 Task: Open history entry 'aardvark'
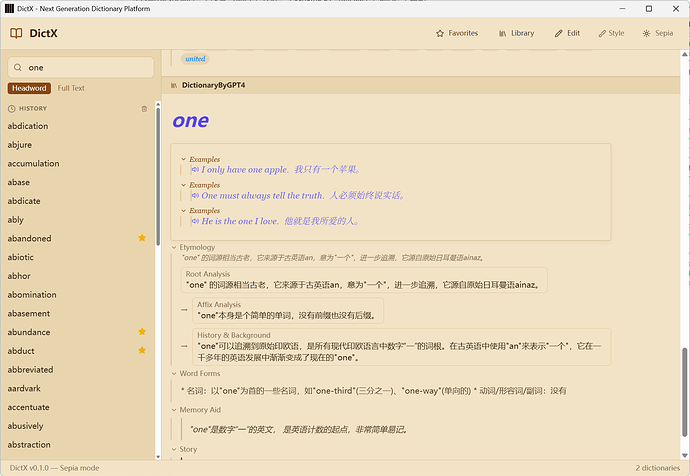click(24, 388)
